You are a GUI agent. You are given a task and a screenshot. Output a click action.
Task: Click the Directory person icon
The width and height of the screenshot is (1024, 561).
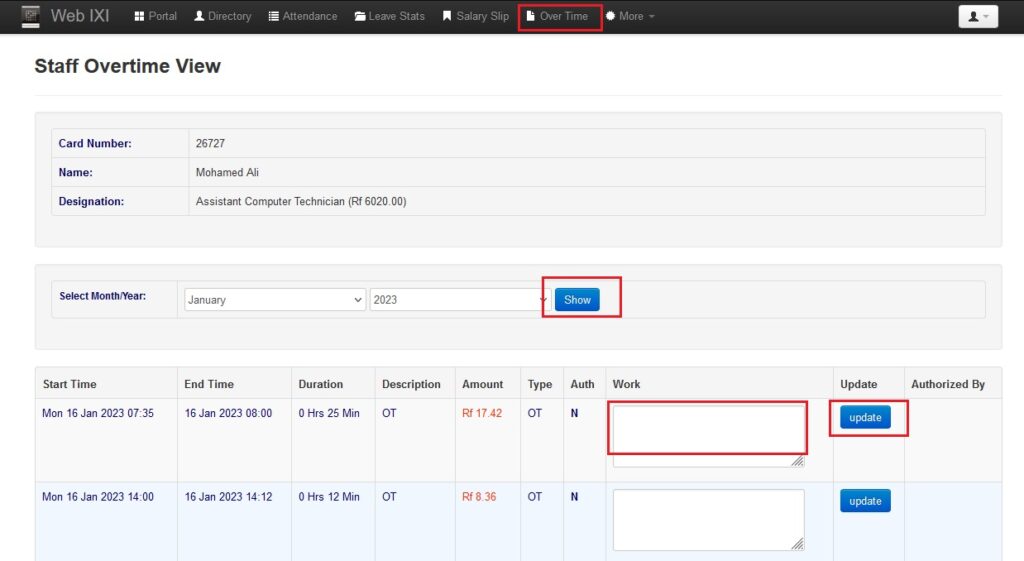coord(199,17)
